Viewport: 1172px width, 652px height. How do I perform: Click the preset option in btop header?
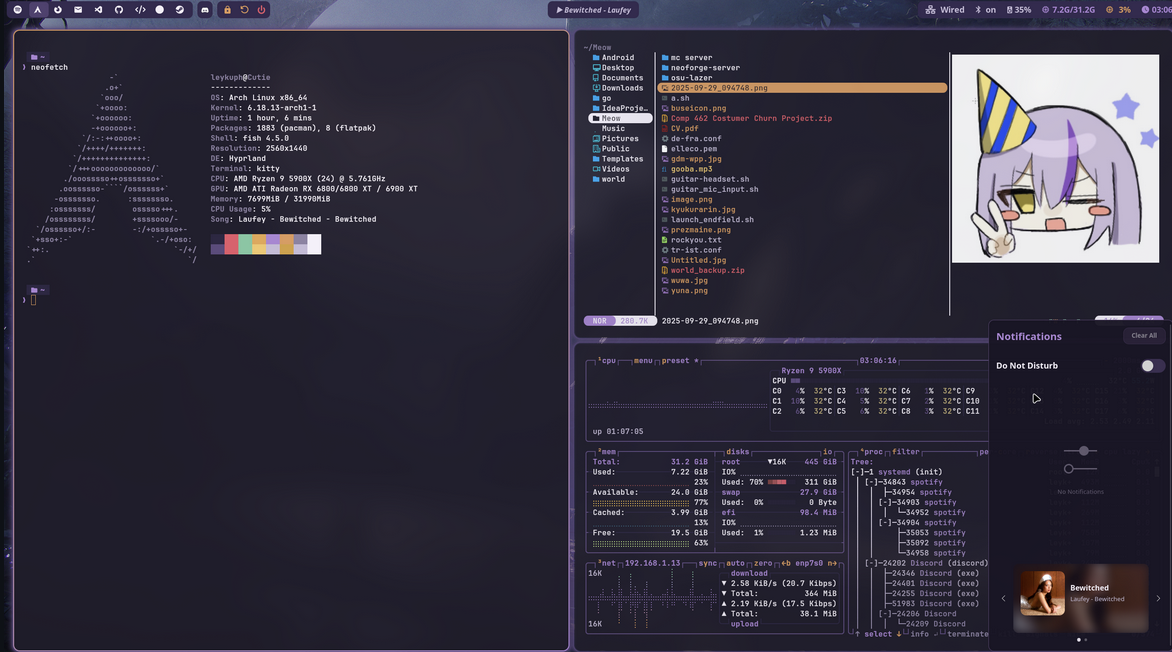675,360
